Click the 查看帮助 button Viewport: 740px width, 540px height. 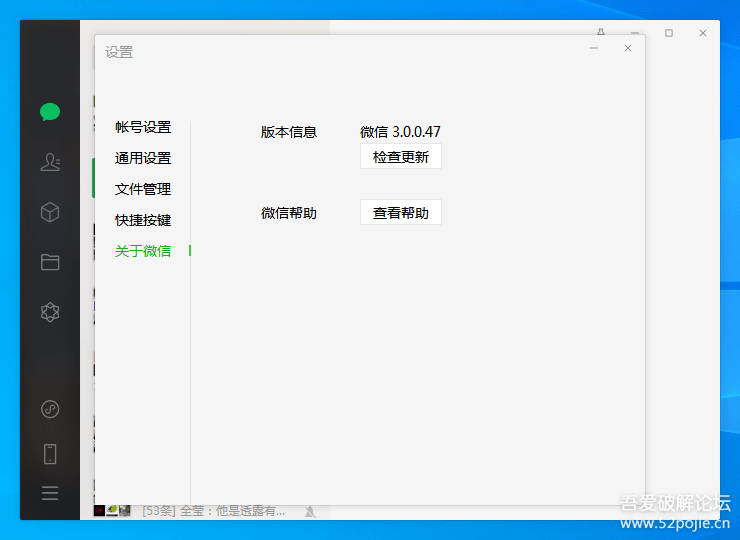point(400,213)
